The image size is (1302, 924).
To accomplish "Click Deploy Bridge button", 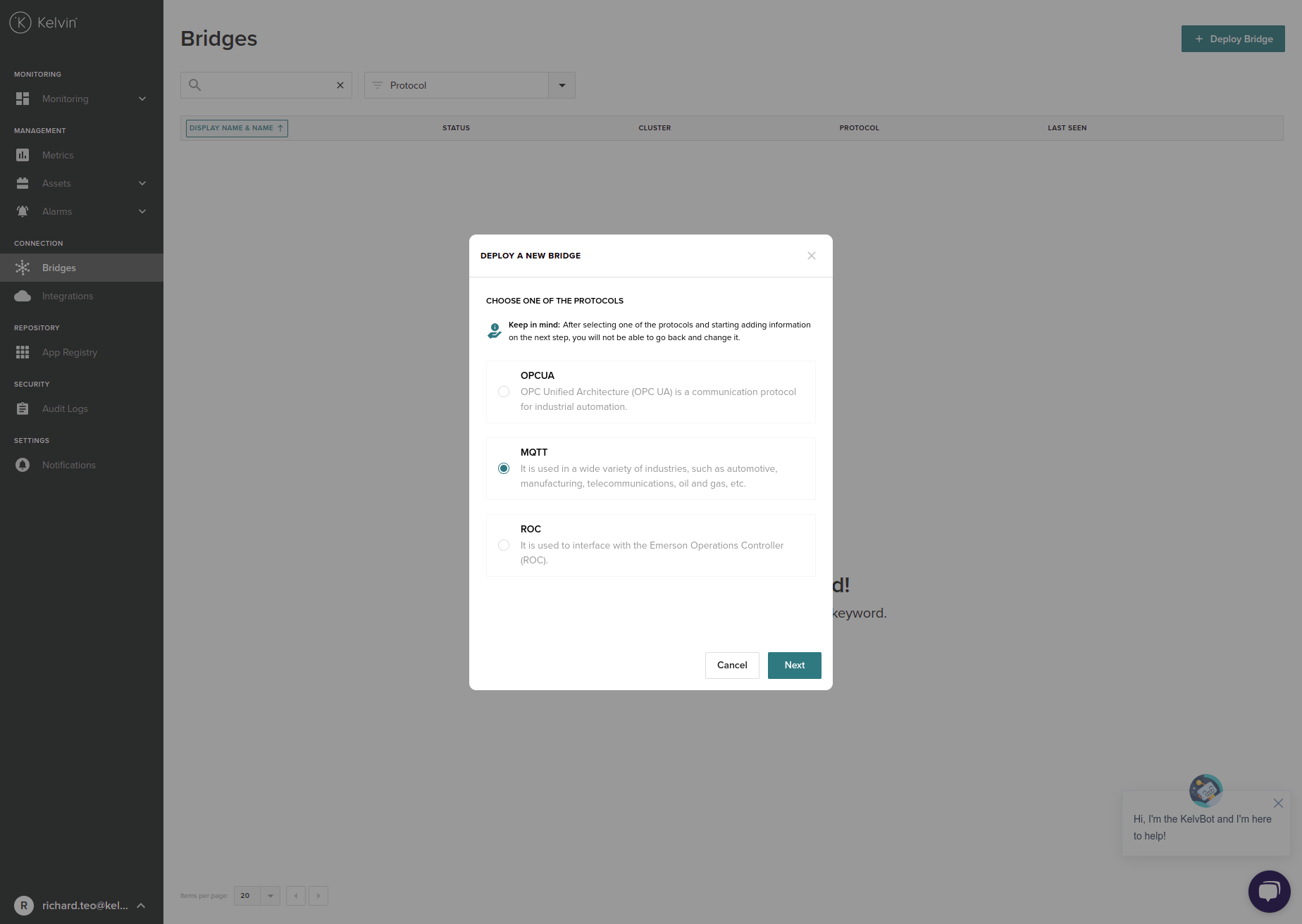I will click(1232, 39).
